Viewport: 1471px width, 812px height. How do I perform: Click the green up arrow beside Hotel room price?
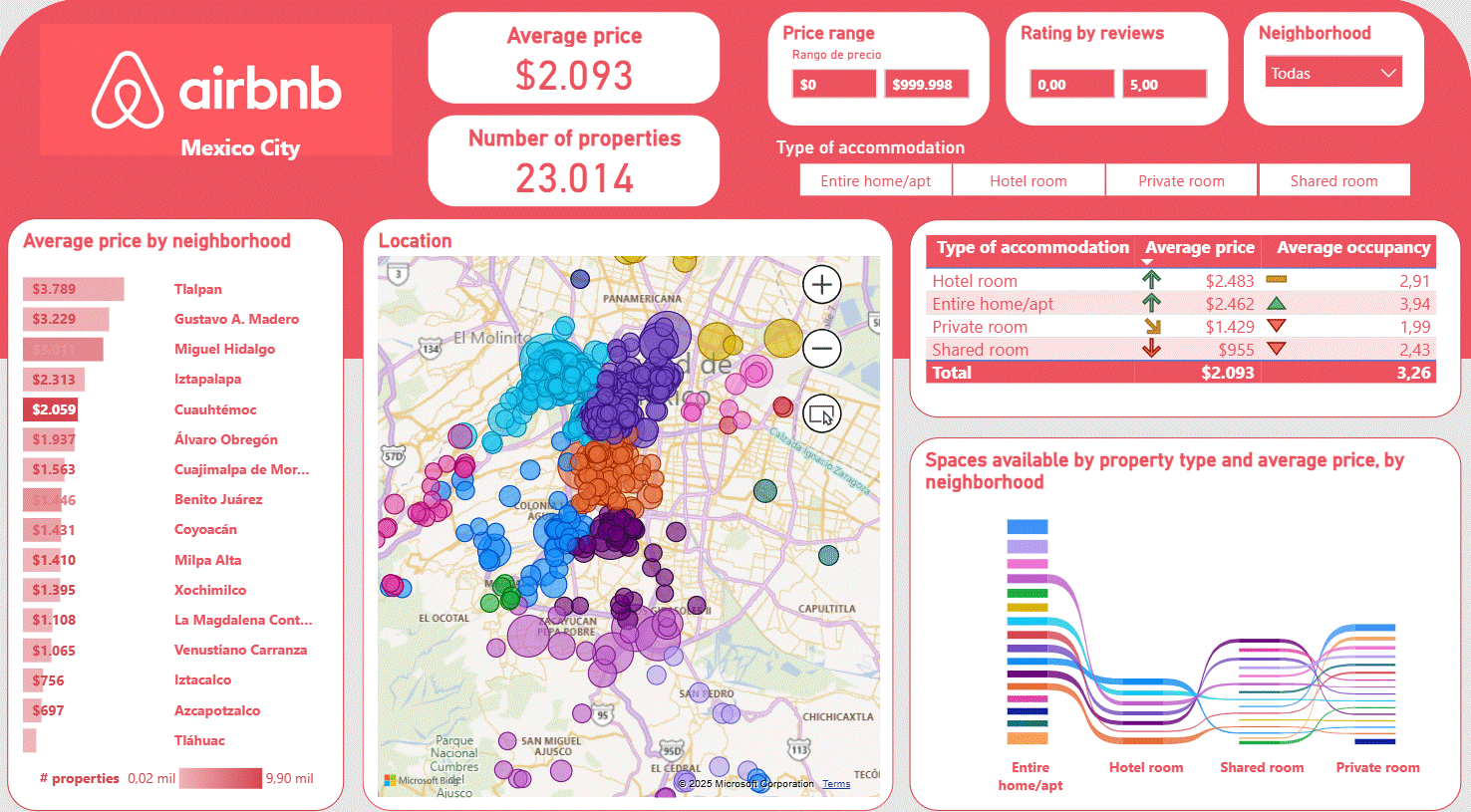click(1149, 280)
